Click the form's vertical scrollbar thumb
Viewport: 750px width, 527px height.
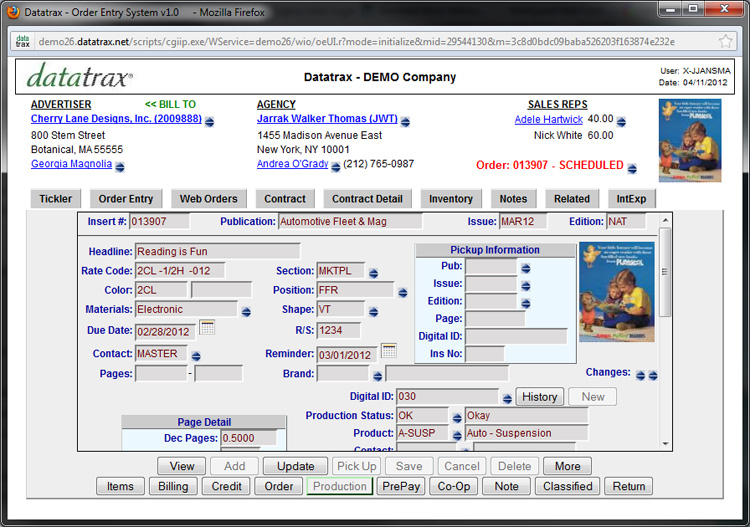(665, 272)
